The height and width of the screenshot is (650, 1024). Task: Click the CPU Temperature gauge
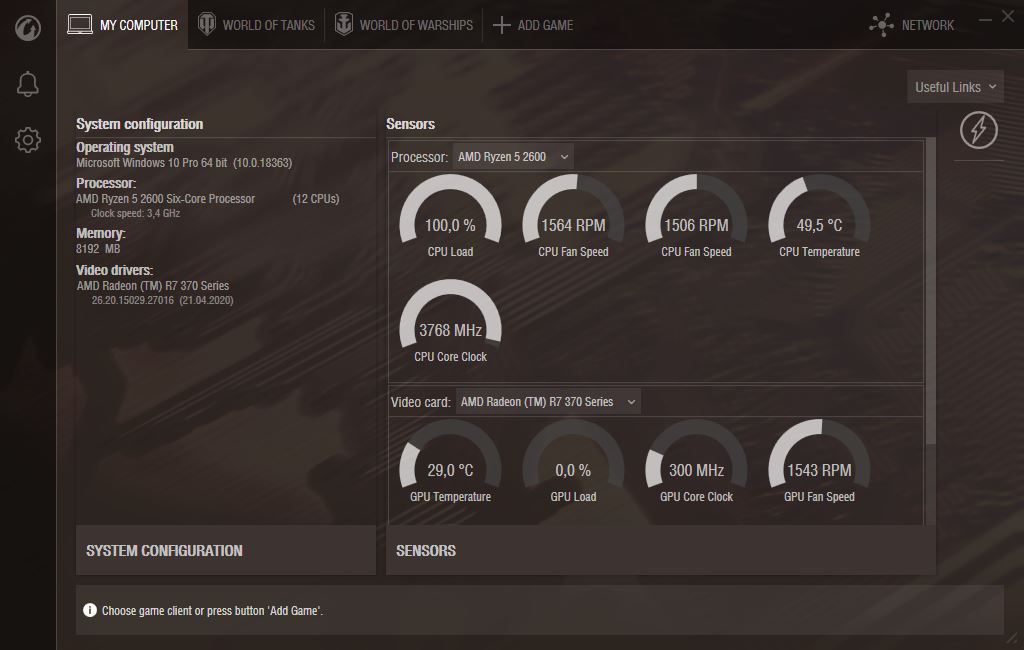tap(819, 216)
